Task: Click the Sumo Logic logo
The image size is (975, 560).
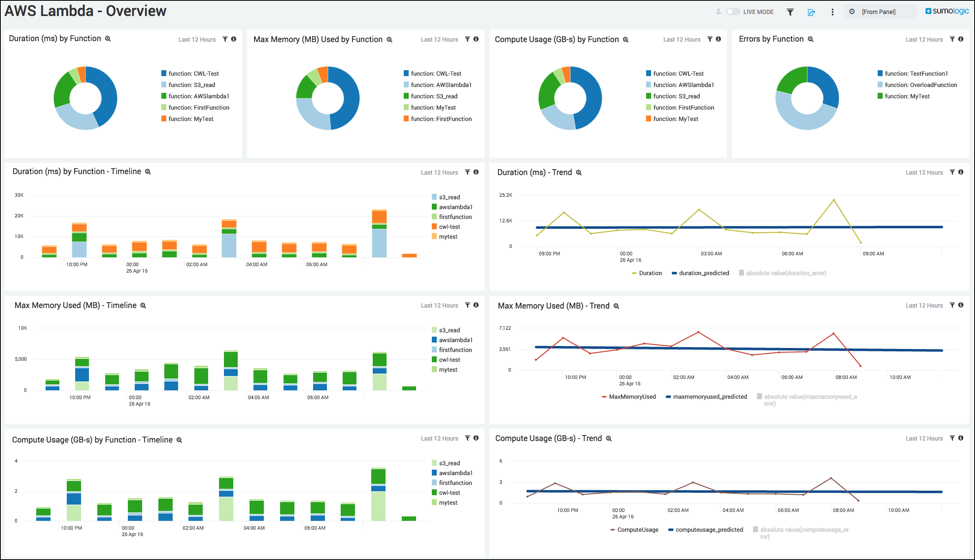Action: point(947,11)
